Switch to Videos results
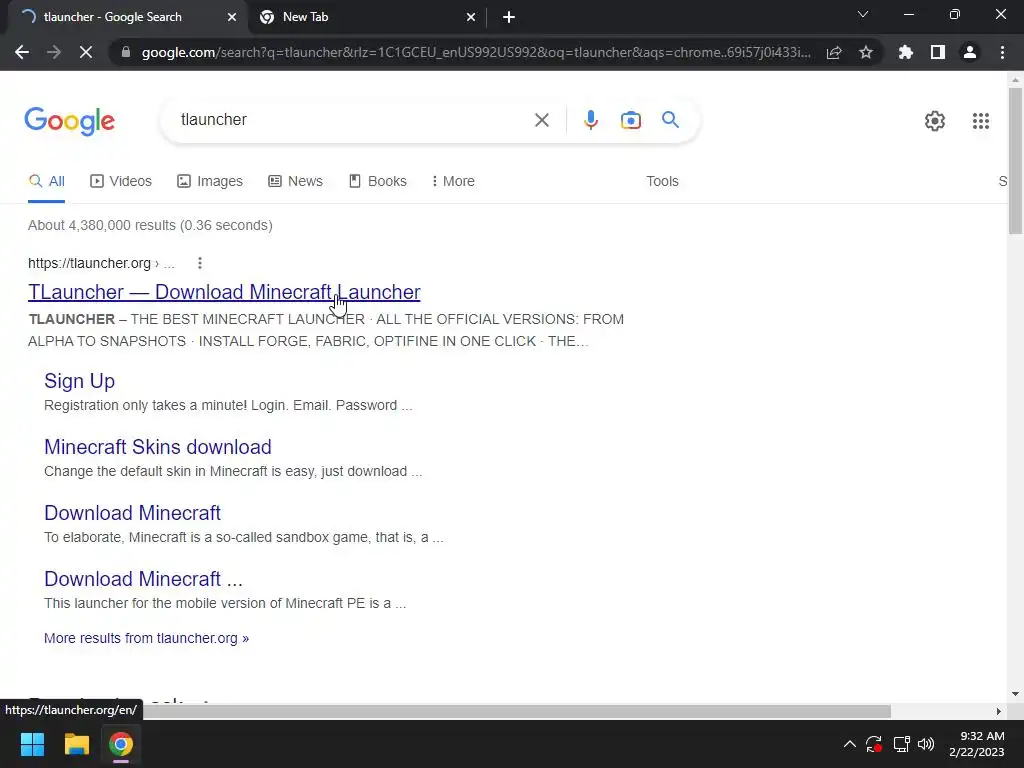The image size is (1024, 768). 121,182
